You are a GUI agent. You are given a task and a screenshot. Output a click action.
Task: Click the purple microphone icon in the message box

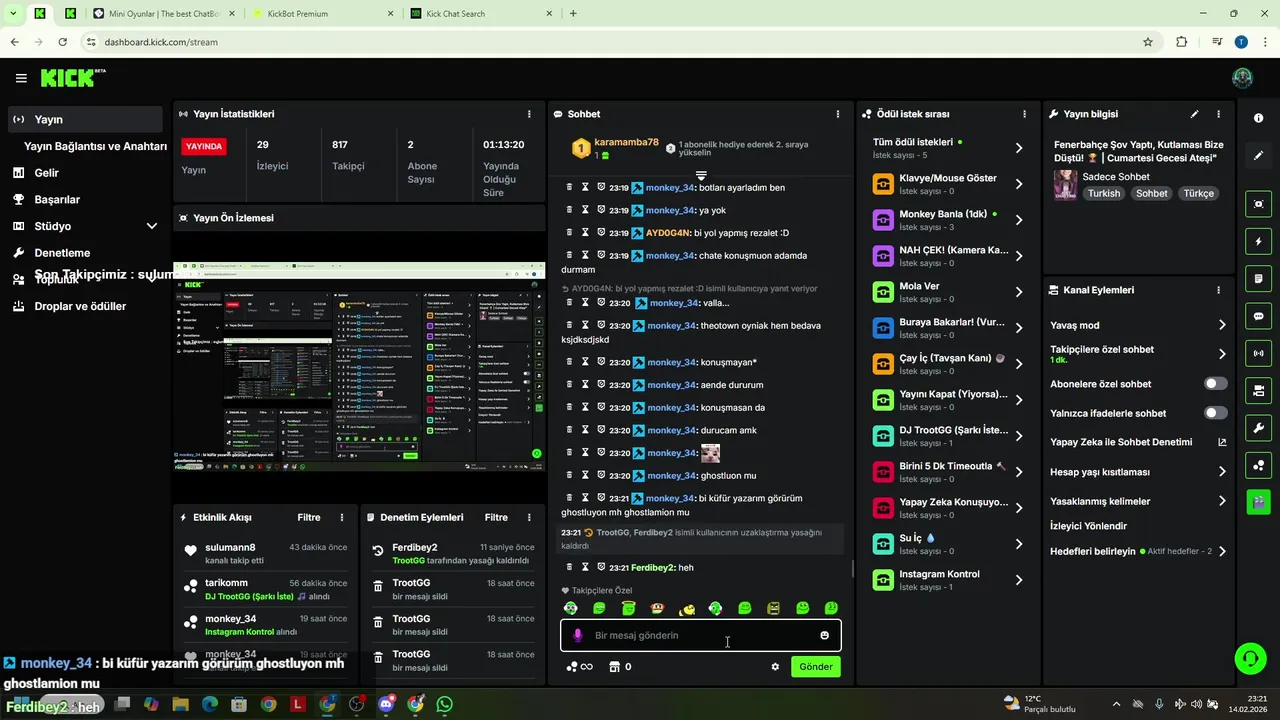[577, 635]
